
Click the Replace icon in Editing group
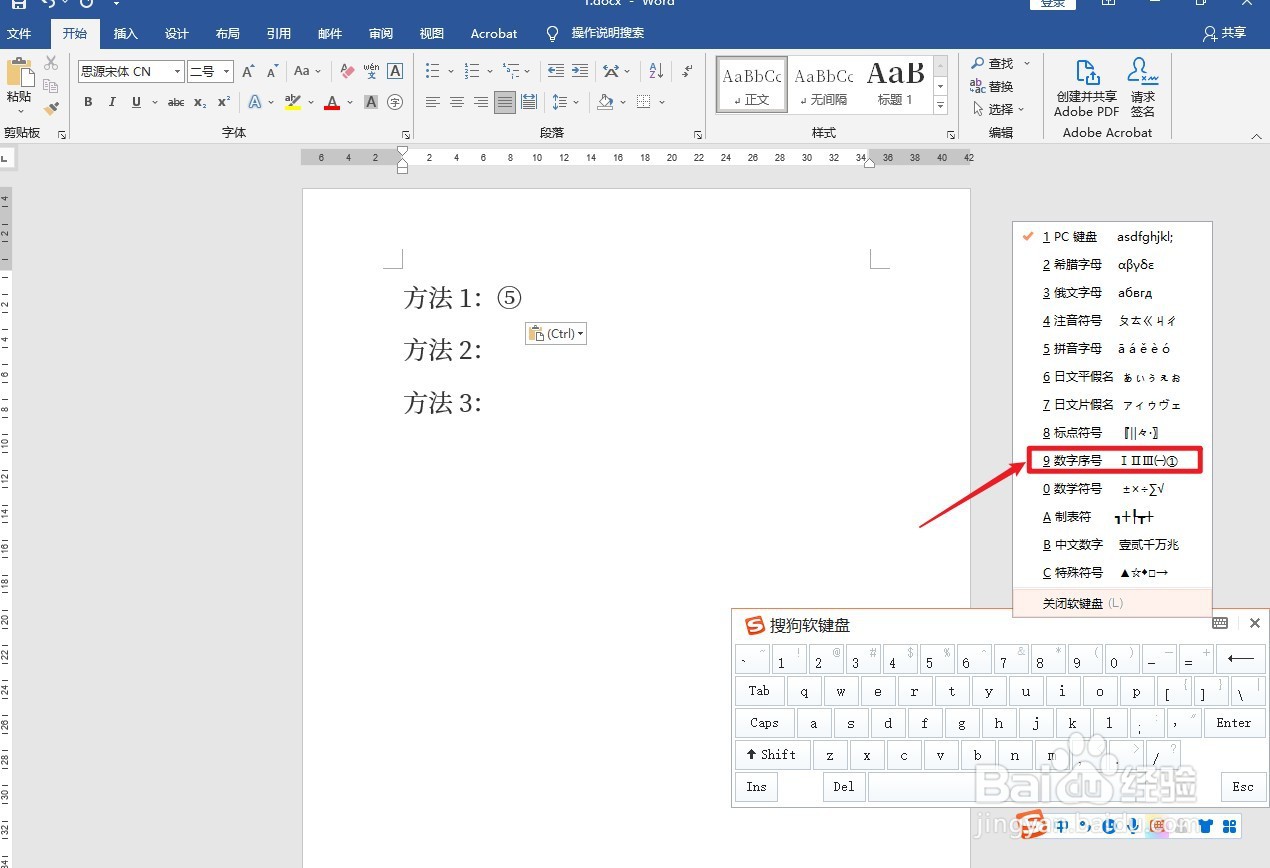click(992, 86)
